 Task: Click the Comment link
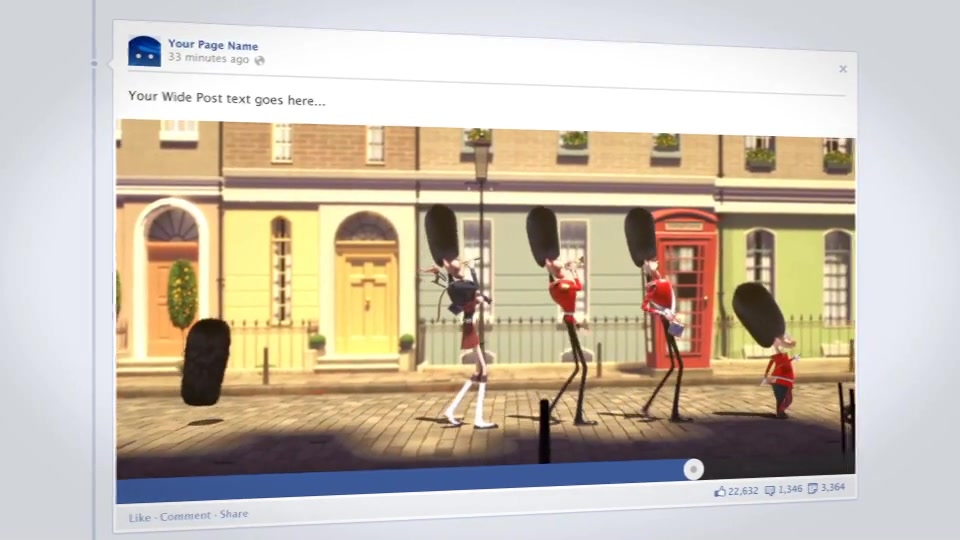click(185, 516)
